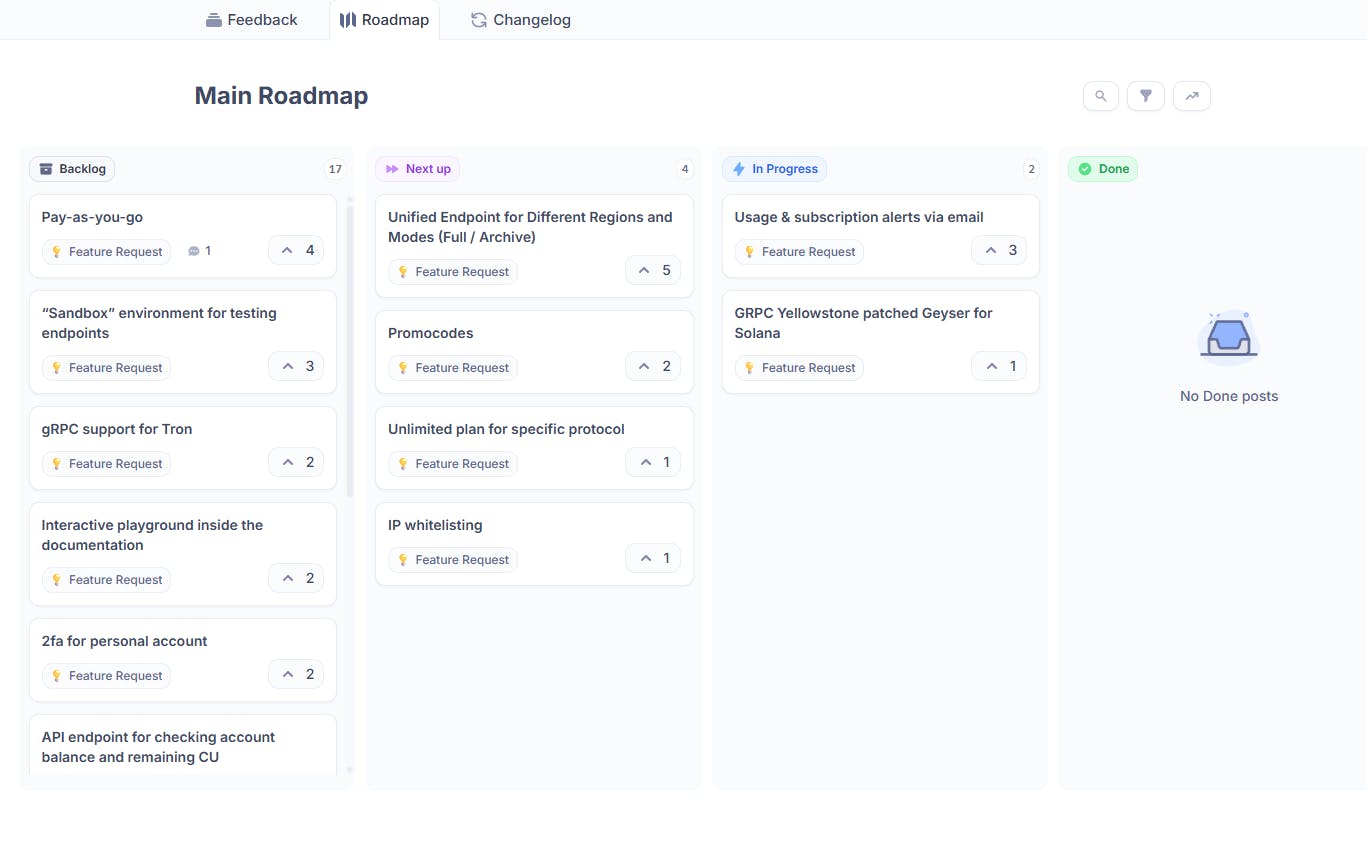
Task: Click the In Progress lightning icon
Action: click(737, 168)
